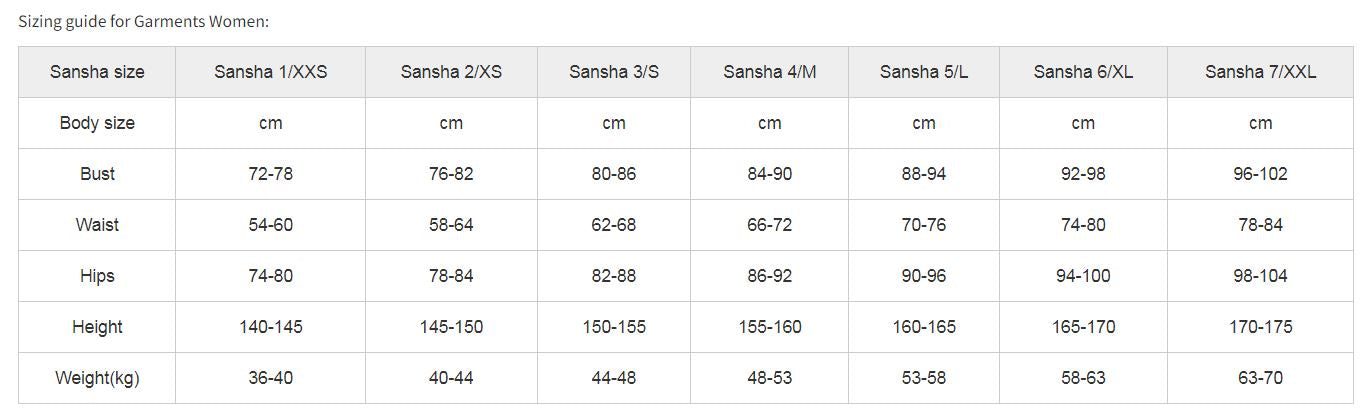
Task: Select the 96-102 bust cell
Action: click(x=1260, y=174)
